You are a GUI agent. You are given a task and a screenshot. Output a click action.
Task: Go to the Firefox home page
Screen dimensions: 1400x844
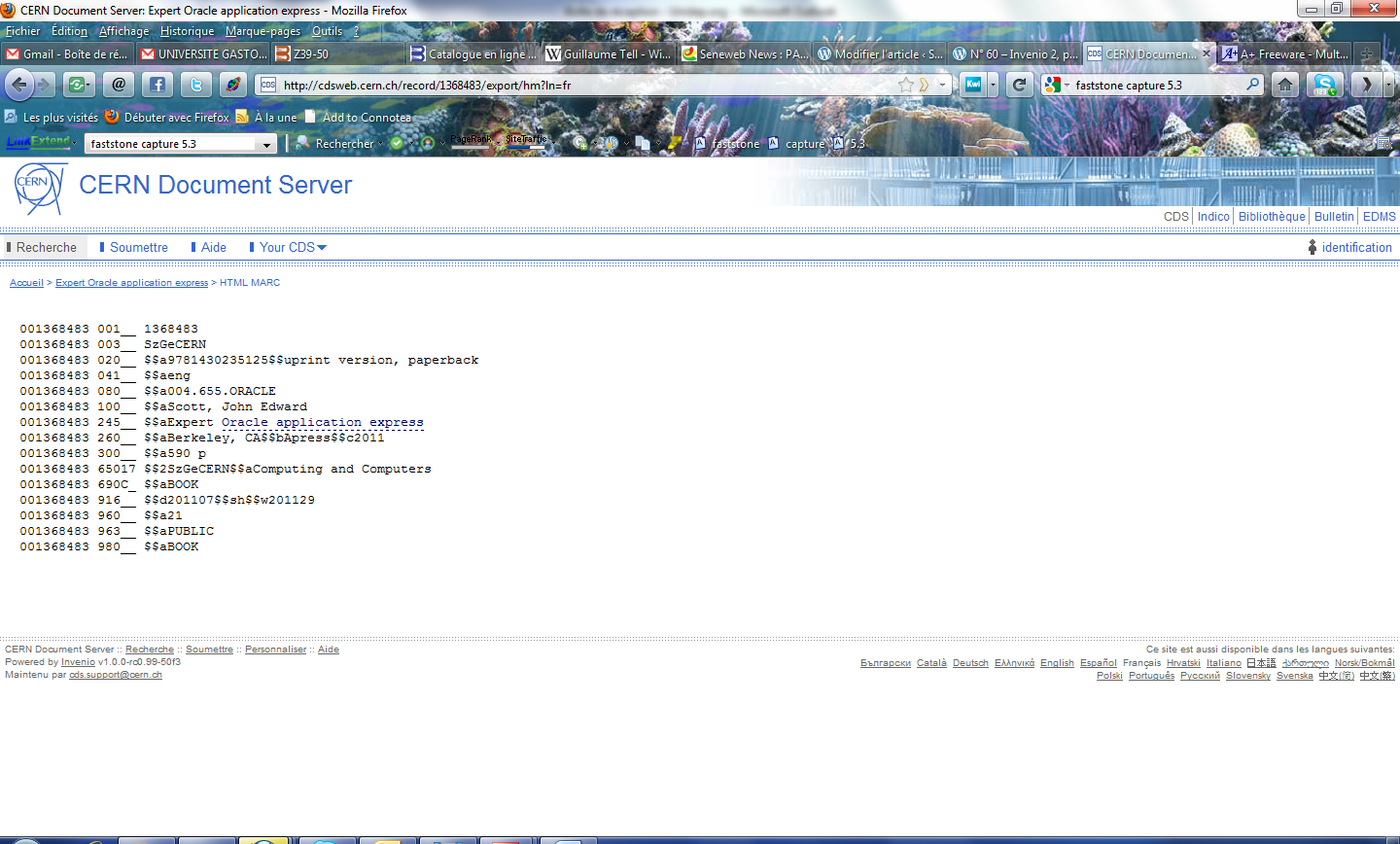pyautogui.click(x=1285, y=85)
